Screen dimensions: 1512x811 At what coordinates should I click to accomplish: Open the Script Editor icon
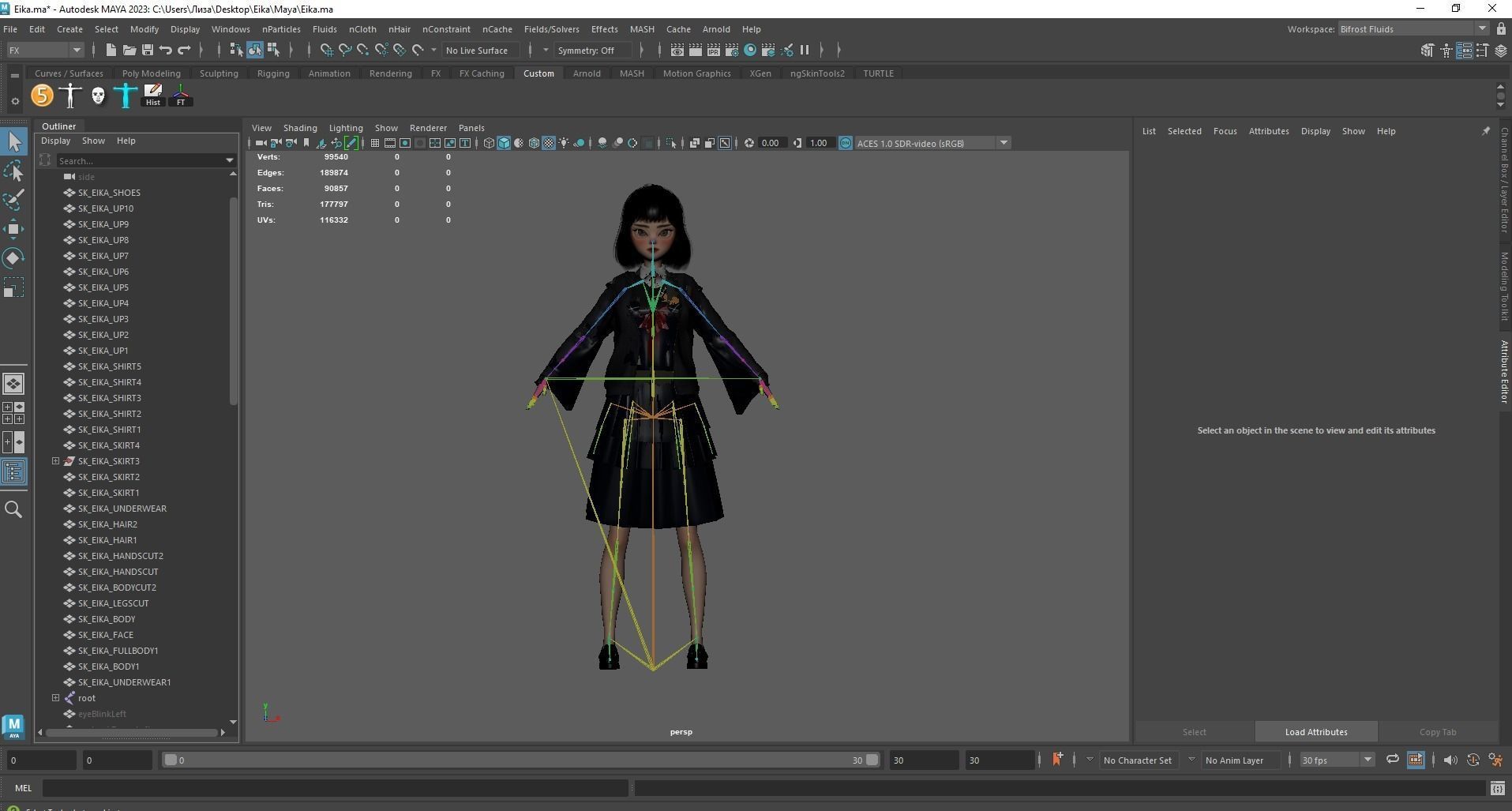point(1497,787)
